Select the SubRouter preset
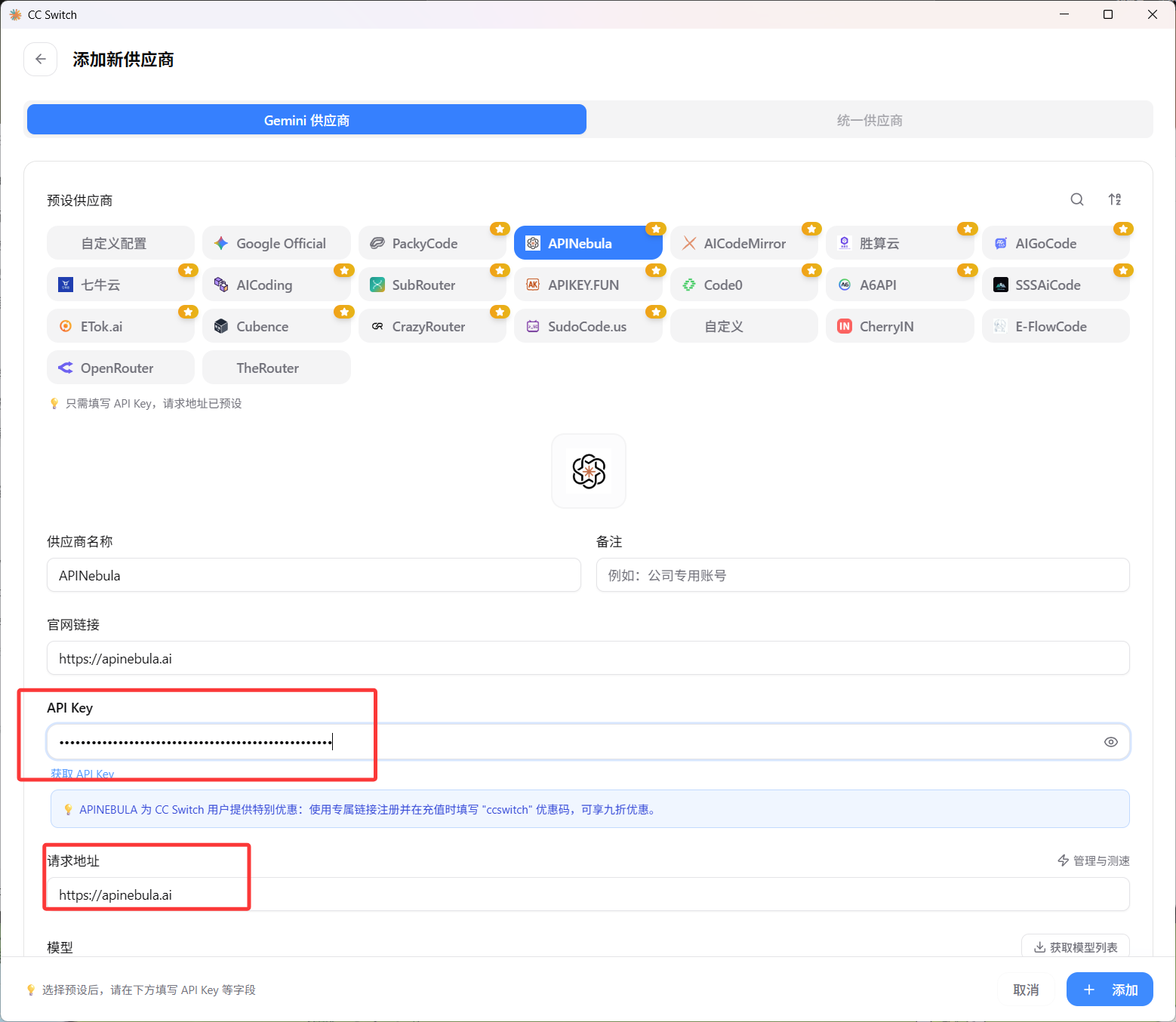 (x=433, y=285)
